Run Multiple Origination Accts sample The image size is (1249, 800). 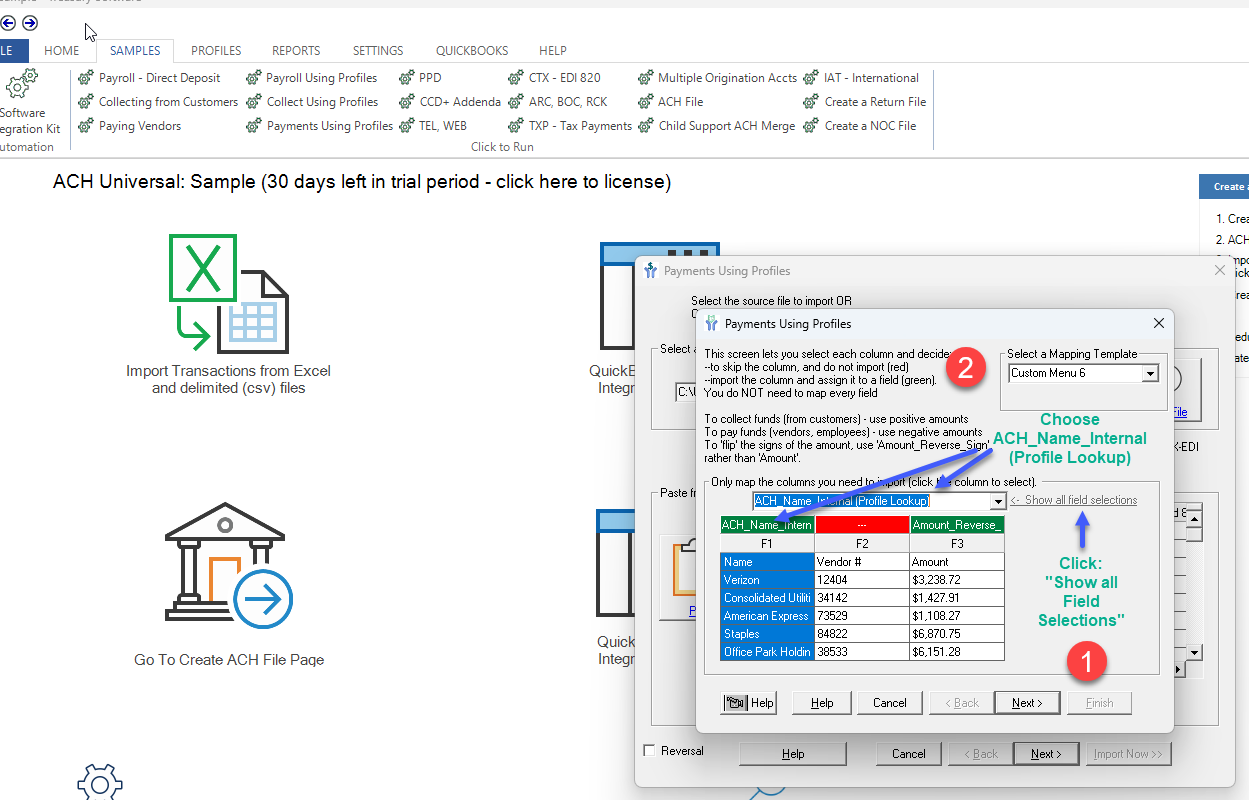(x=717, y=78)
